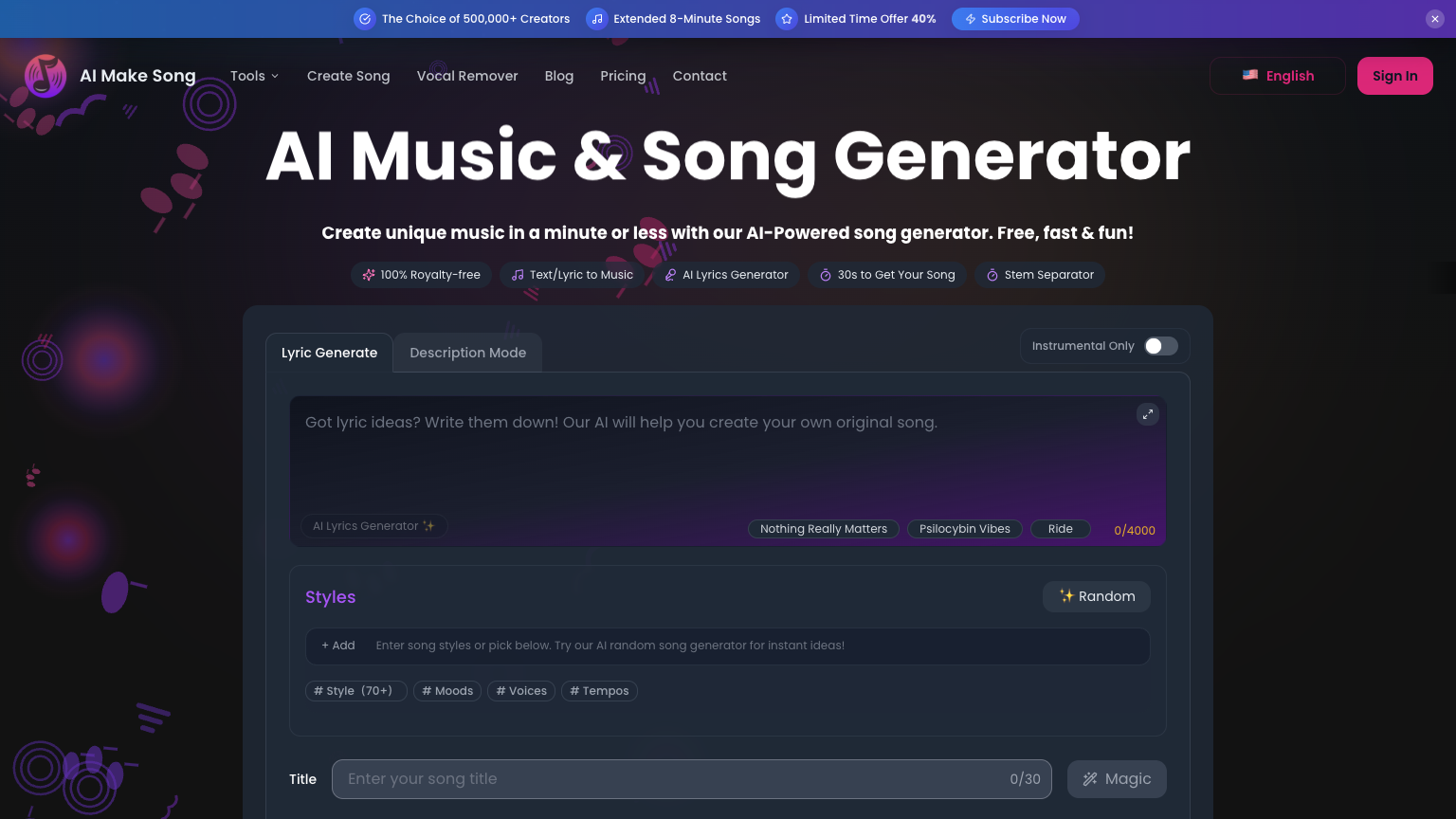The width and height of the screenshot is (1456, 819).
Task: Expand the Moods tag category
Action: point(447,691)
